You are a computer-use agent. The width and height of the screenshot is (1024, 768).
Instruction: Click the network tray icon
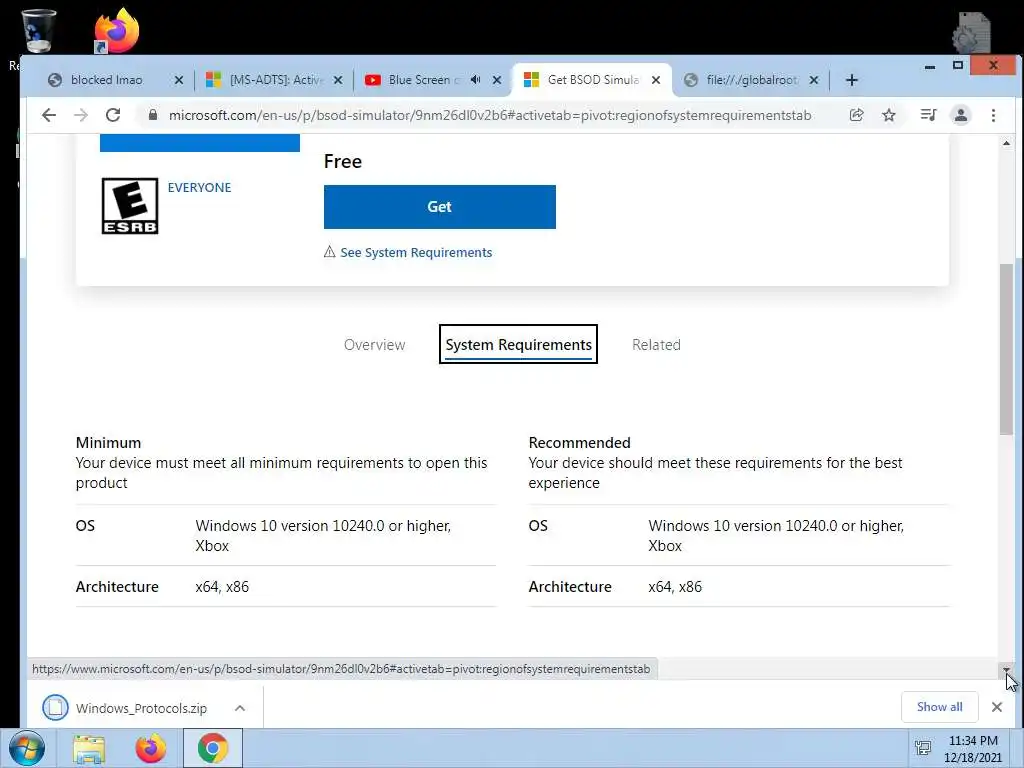[923, 748]
